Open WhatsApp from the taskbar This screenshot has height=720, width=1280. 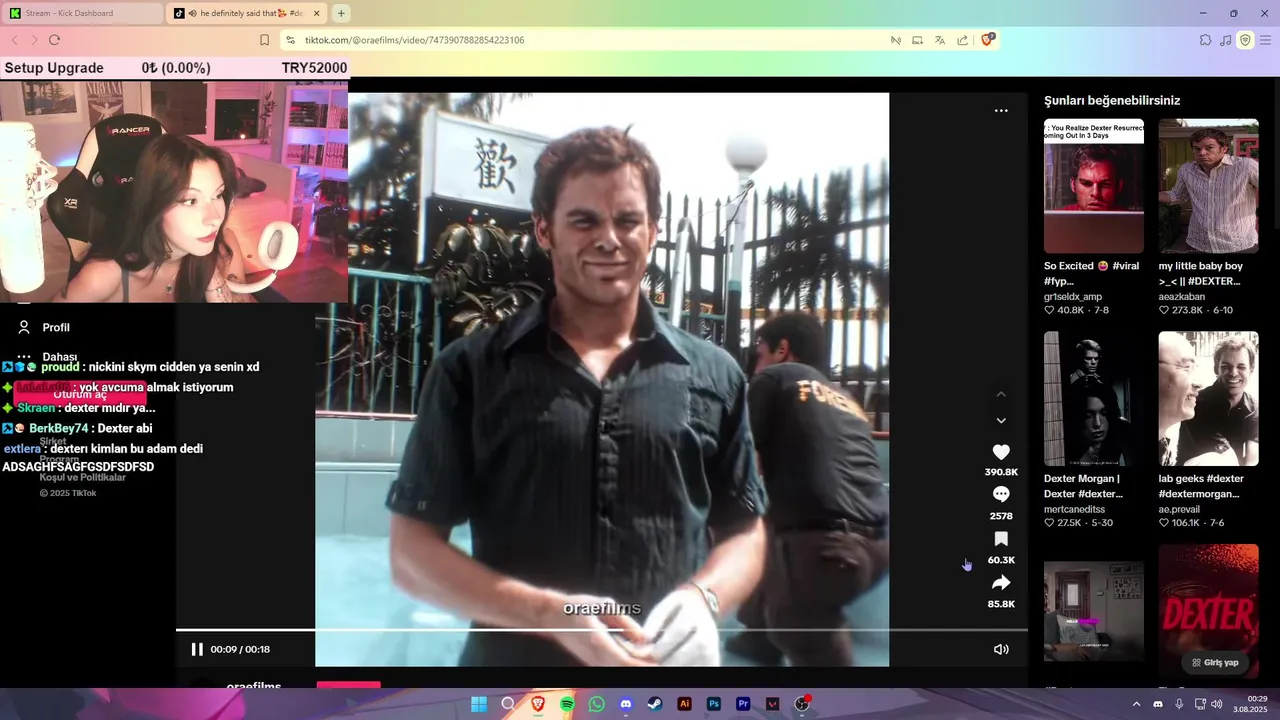597,704
